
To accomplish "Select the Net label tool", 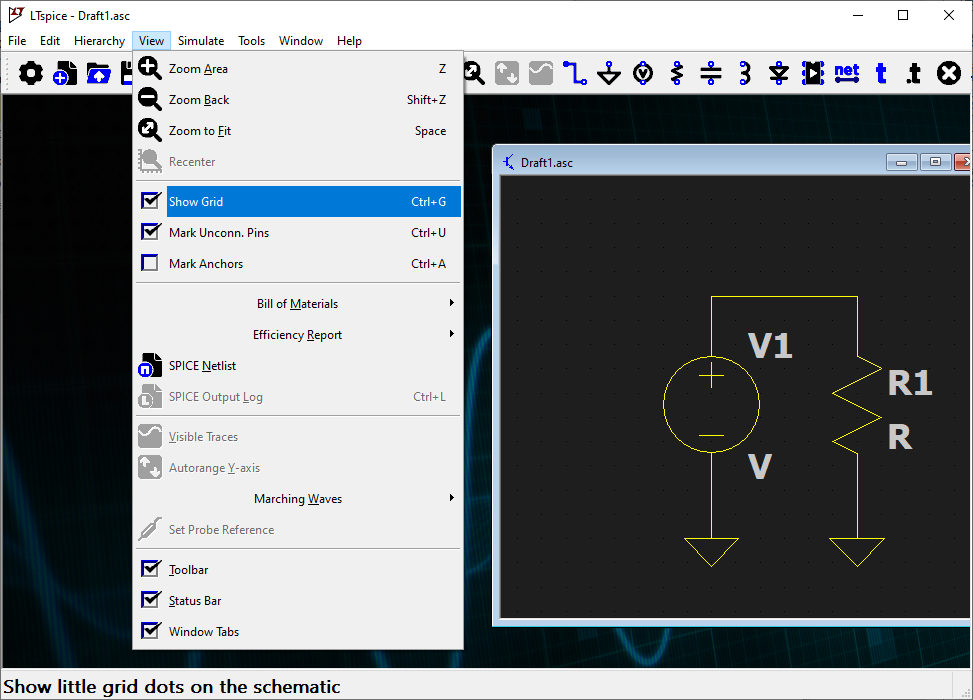I will click(x=847, y=74).
